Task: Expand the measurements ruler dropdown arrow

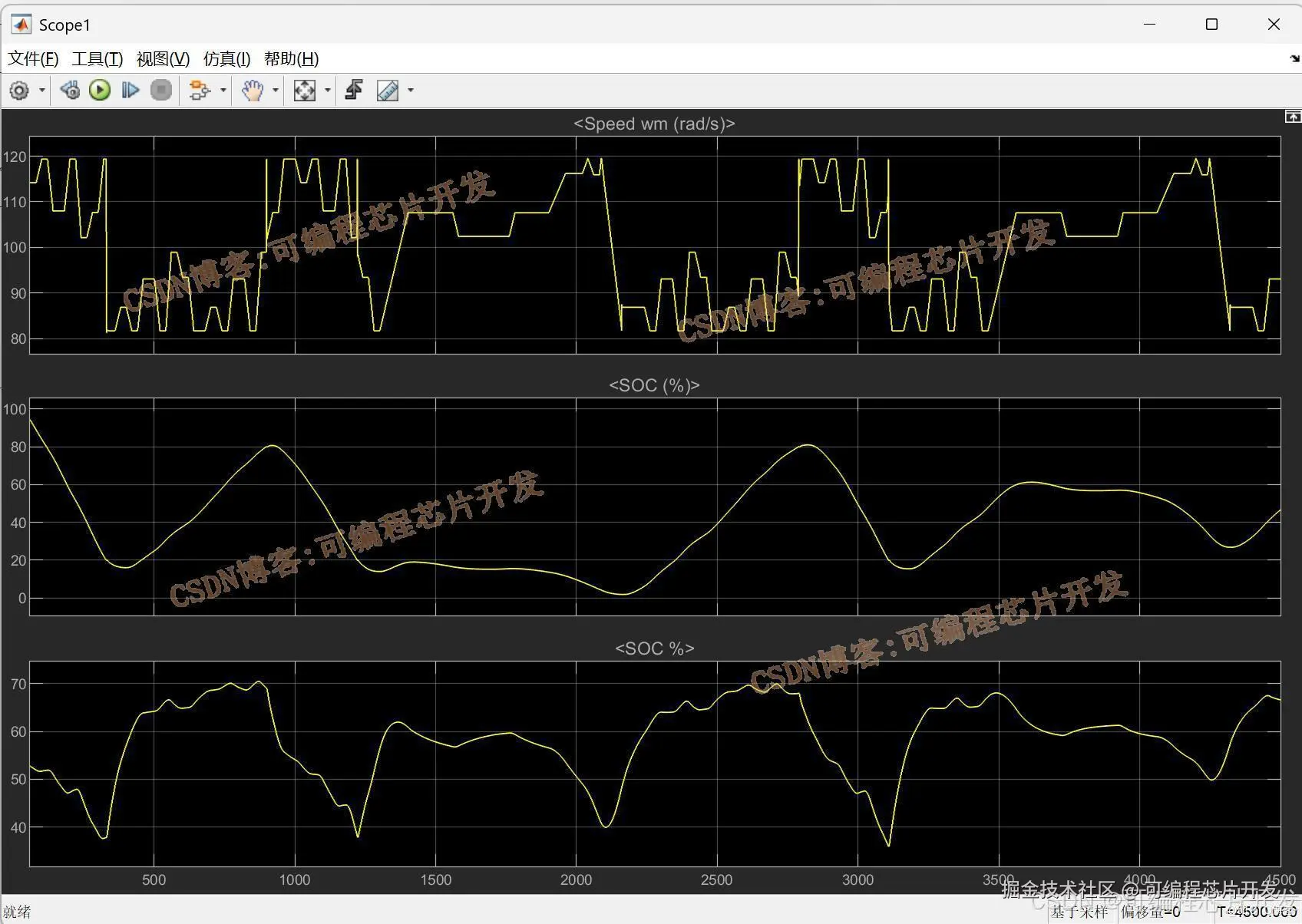Action: 411,91
